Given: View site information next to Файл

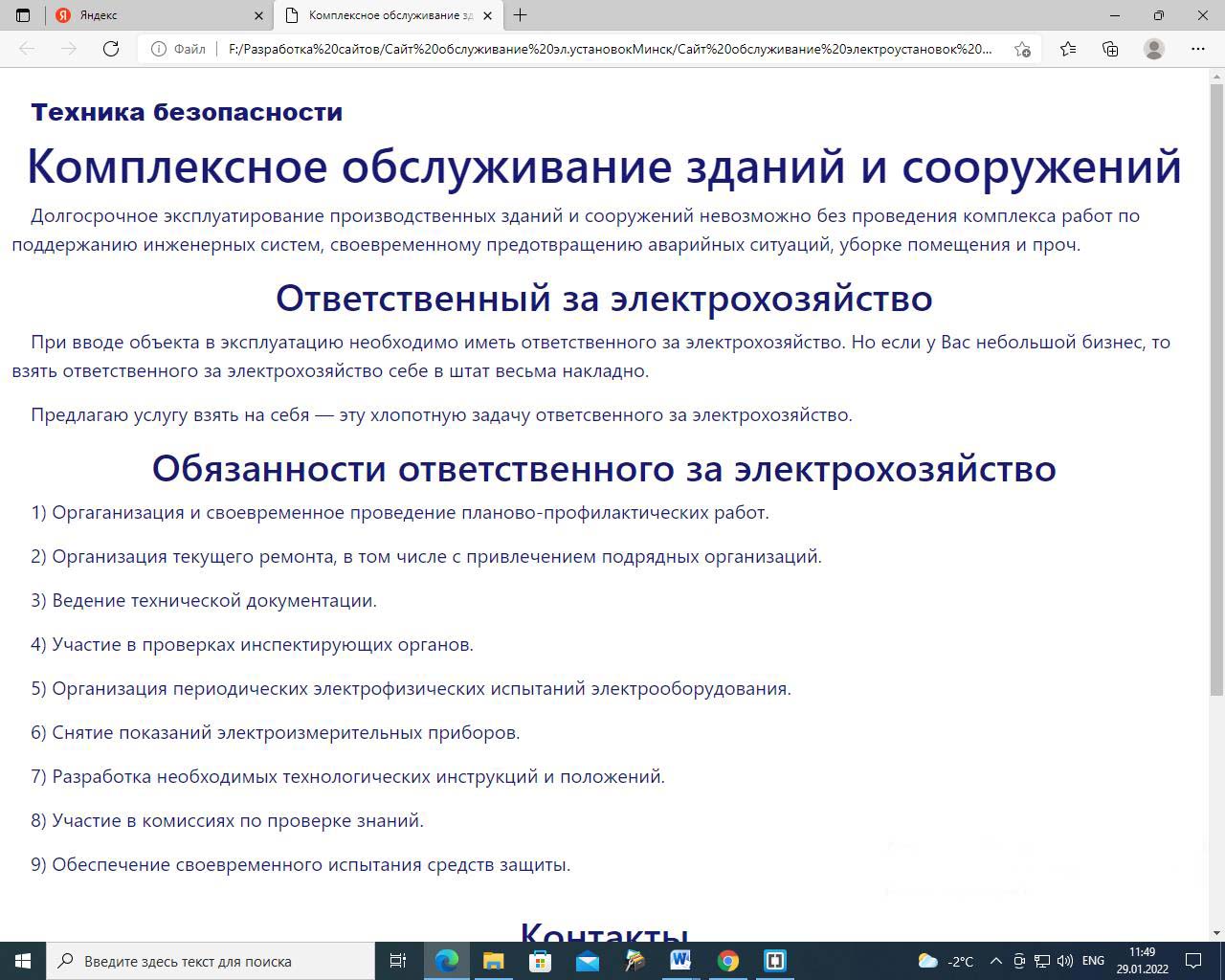Looking at the screenshot, I should coord(159,49).
